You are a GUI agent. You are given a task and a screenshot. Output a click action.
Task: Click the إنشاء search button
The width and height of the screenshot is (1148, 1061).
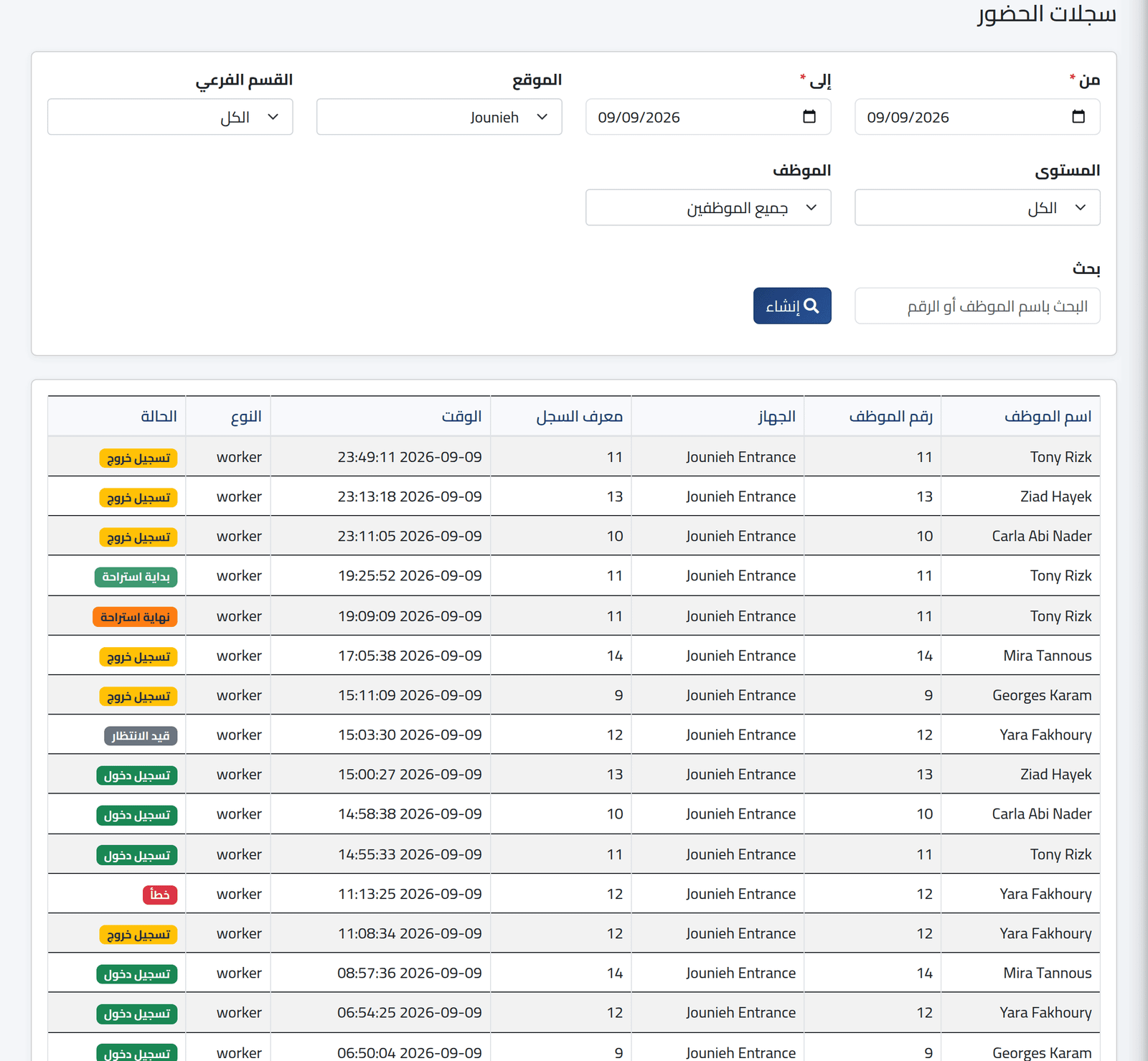coord(792,306)
